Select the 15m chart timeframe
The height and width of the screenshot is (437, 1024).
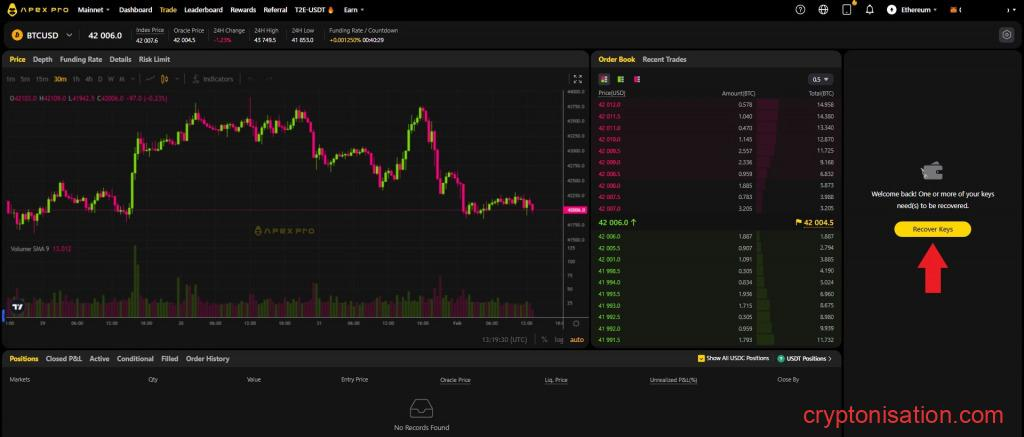point(42,78)
